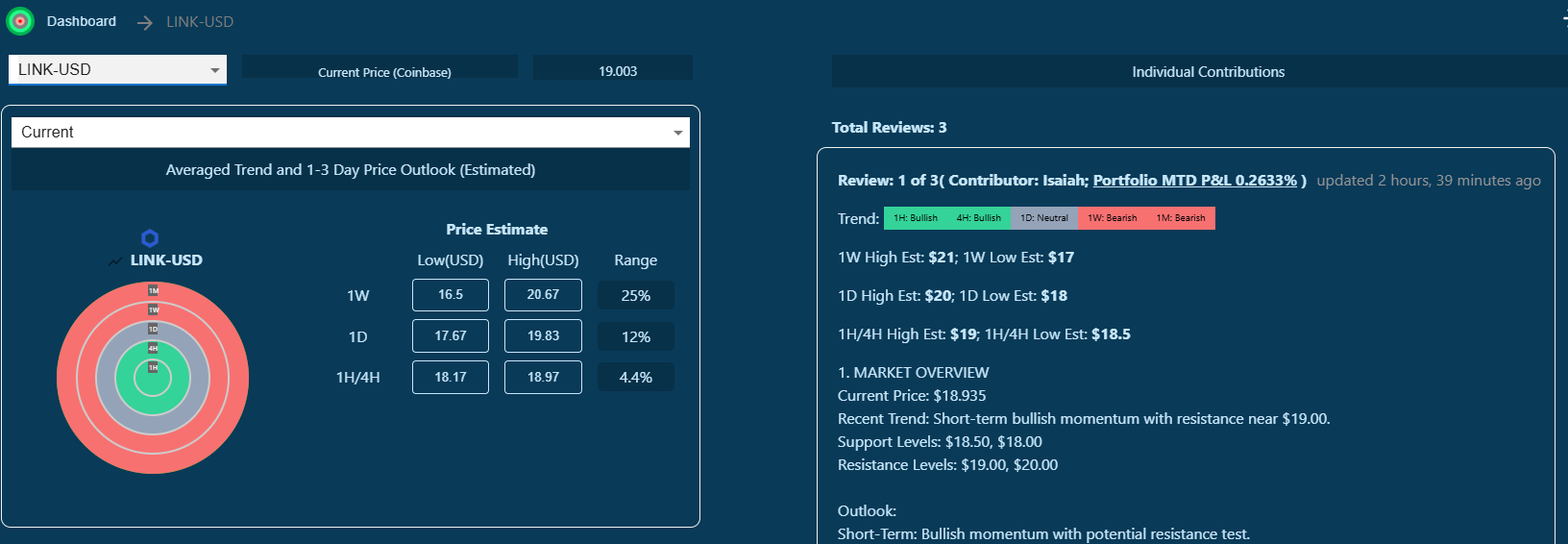This screenshot has width=1568, height=544.
Task: Open the Dashboard breadcrumb link
Action: click(82, 21)
